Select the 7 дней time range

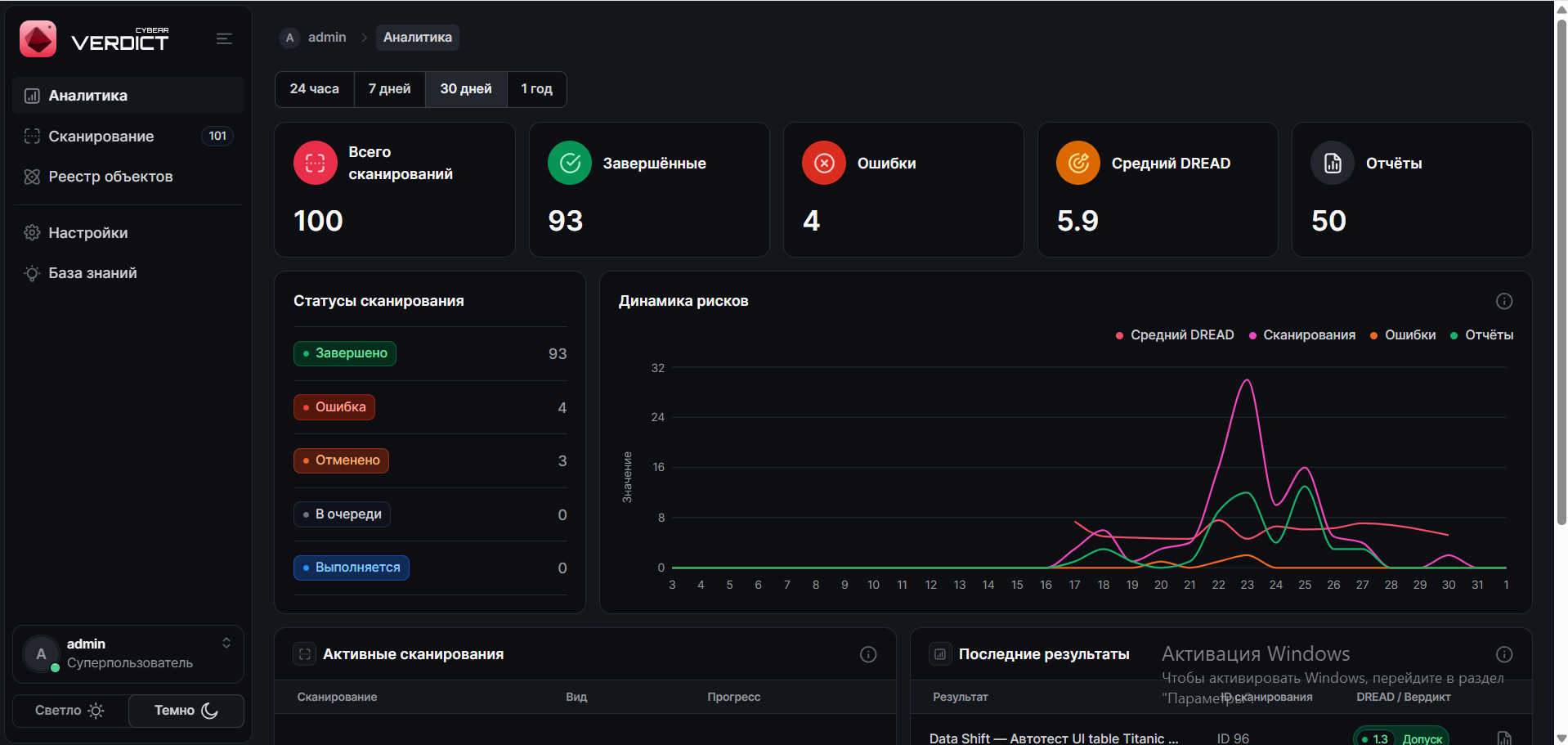click(x=390, y=89)
